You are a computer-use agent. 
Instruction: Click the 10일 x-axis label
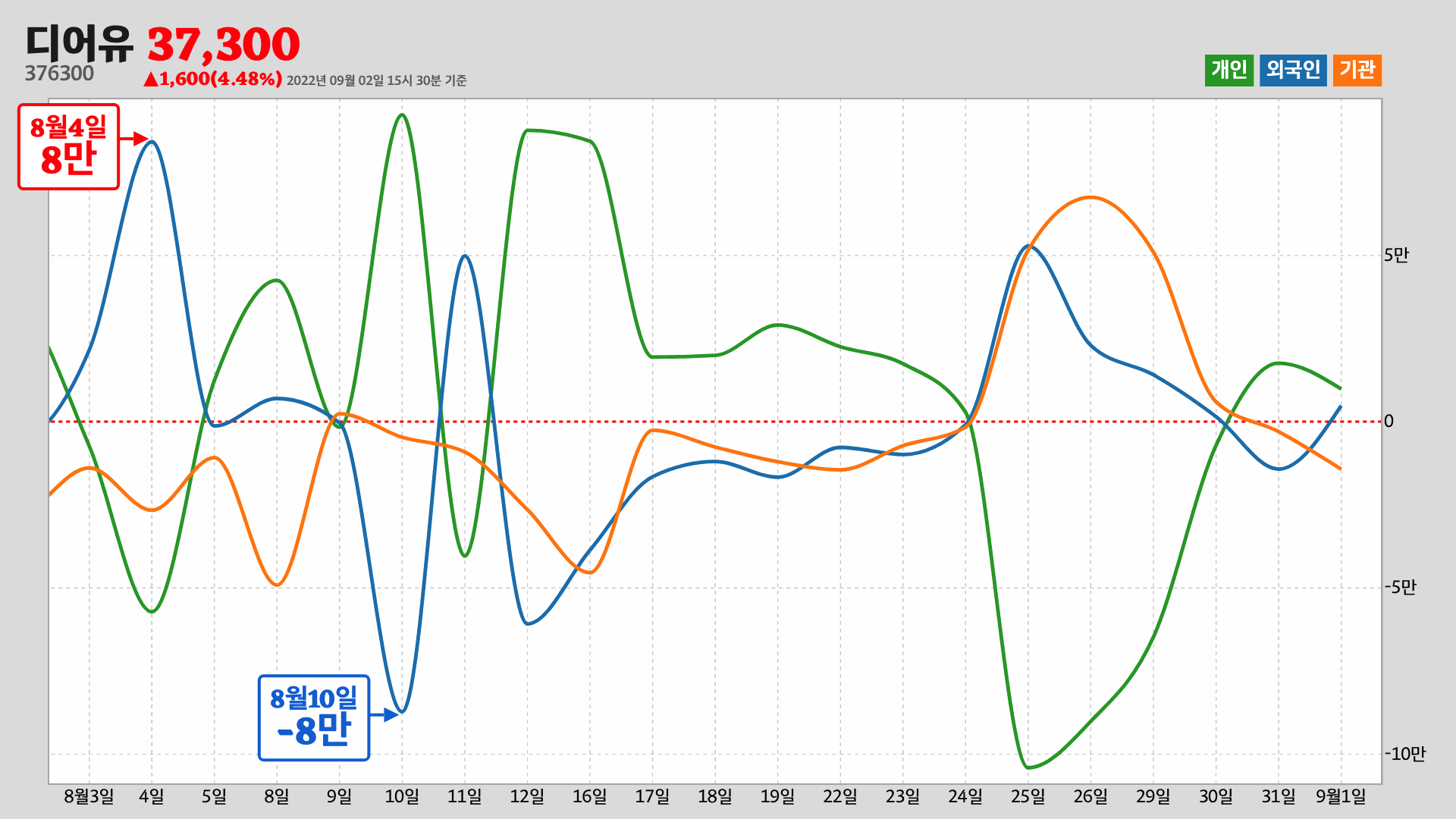pos(402,796)
